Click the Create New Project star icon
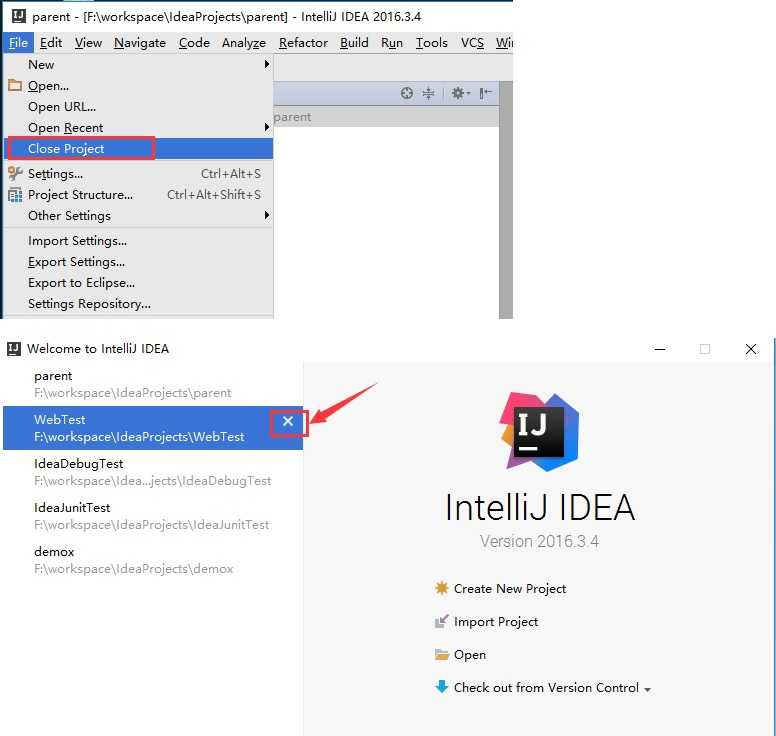This screenshot has width=776, height=736. pyautogui.click(x=441, y=588)
